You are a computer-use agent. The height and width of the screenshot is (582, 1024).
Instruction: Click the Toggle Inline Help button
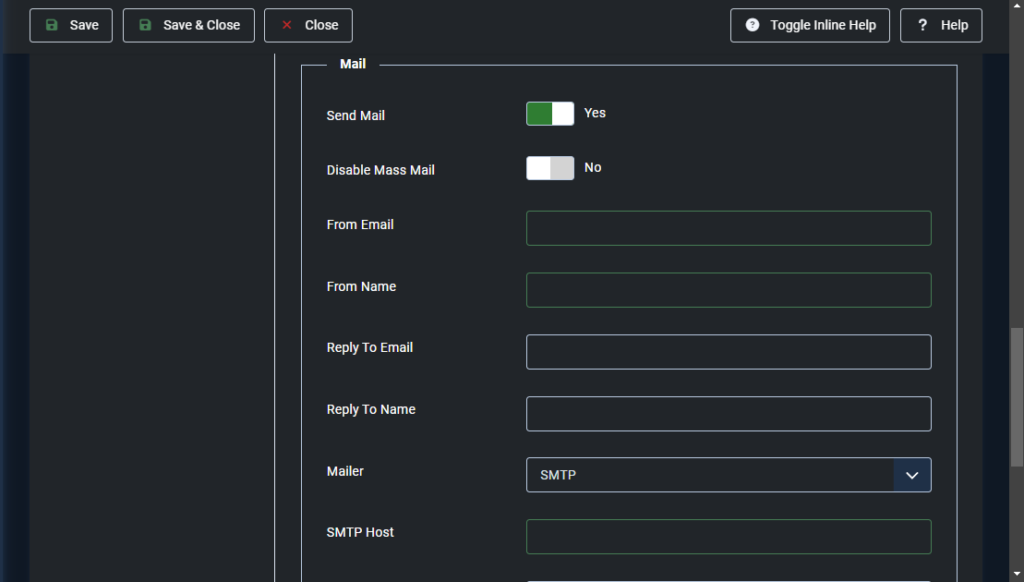coord(810,25)
